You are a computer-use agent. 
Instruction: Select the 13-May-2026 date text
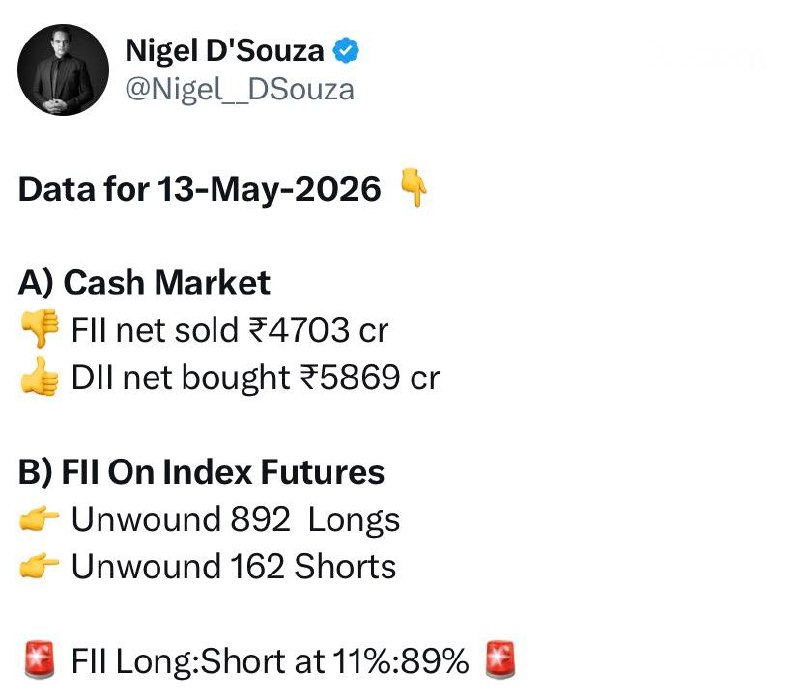coord(269,189)
